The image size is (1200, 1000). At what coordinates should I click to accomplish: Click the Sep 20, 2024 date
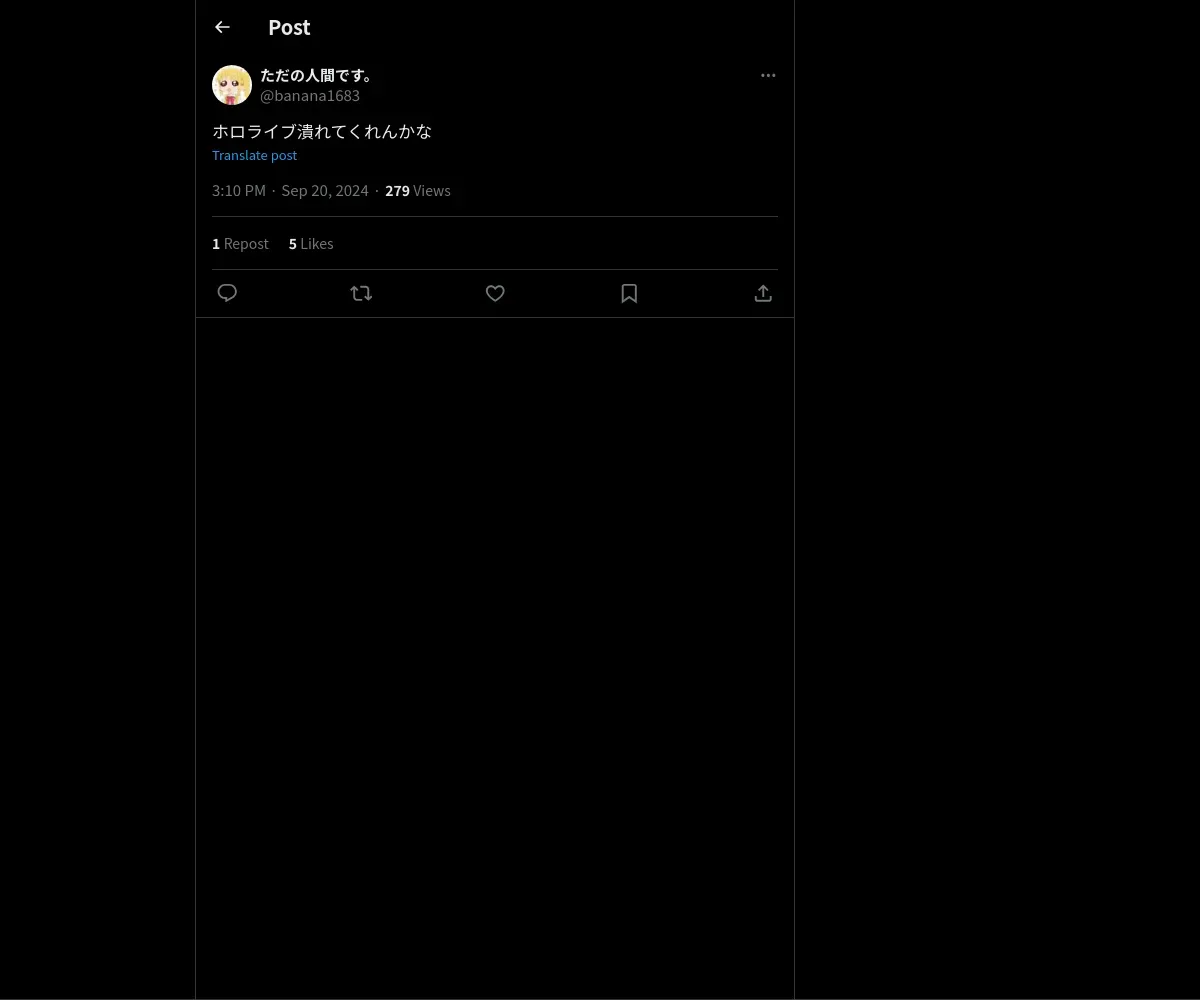coord(325,190)
